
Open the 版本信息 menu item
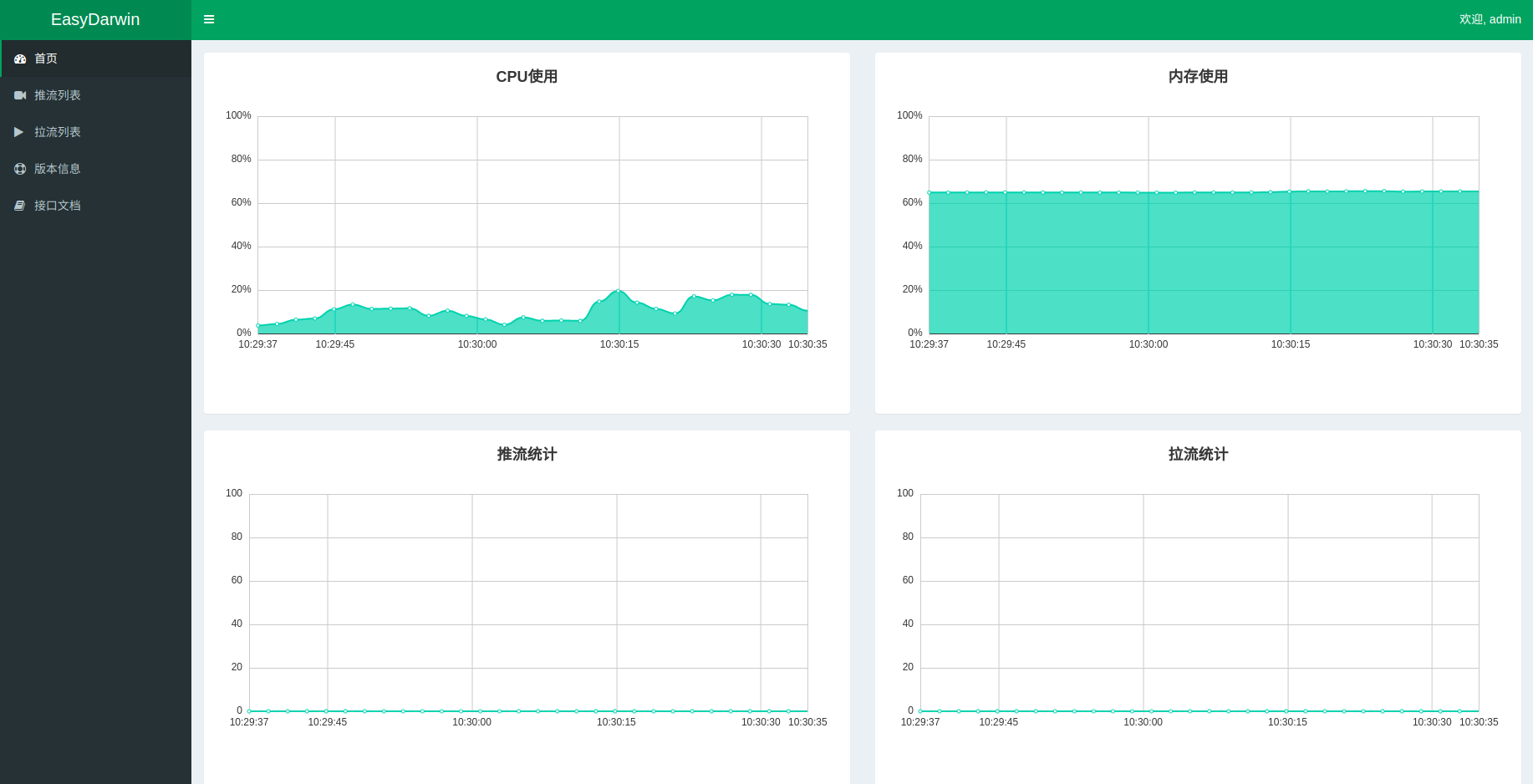point(95,169)
